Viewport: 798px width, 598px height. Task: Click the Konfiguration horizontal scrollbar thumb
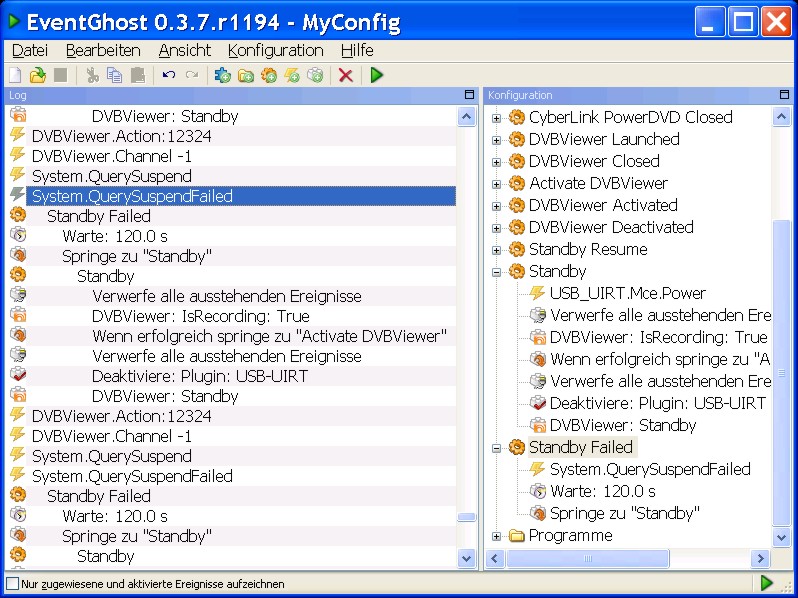588,558
